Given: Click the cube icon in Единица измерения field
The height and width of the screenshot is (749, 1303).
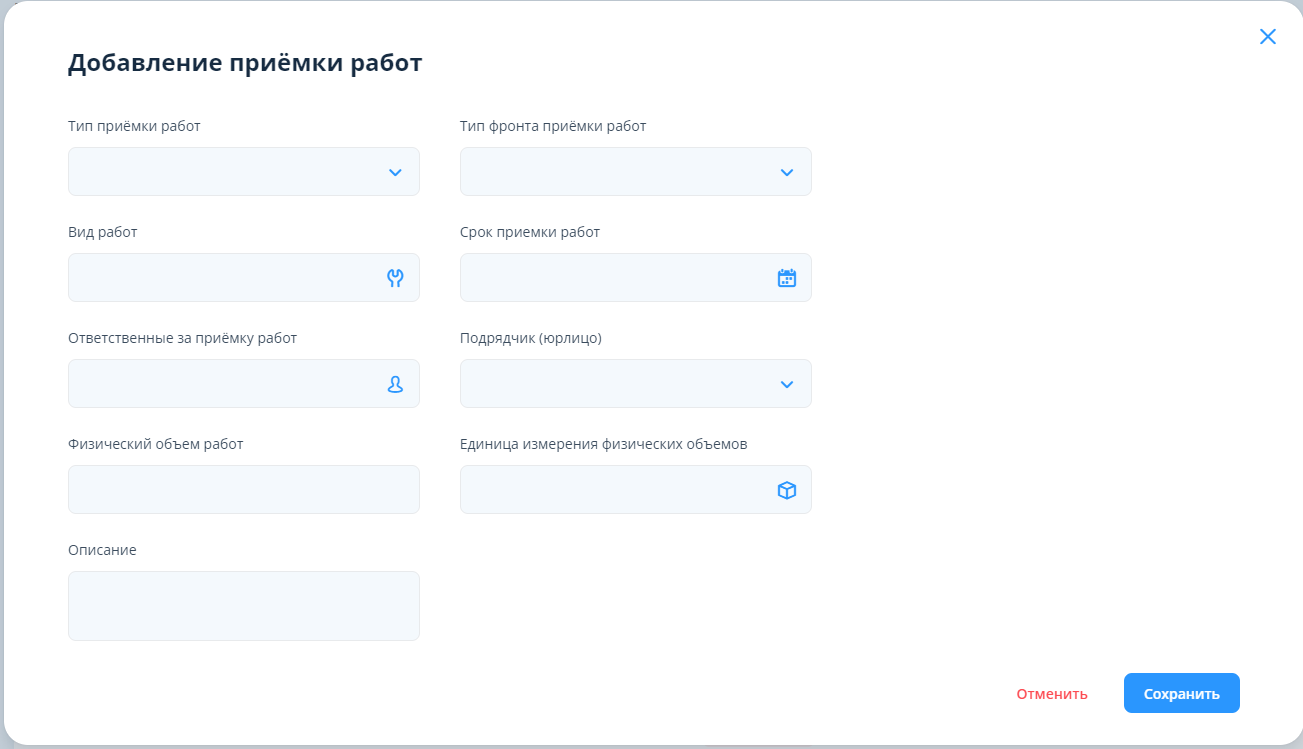Looking at the screenshot, I should pos(787,490).
